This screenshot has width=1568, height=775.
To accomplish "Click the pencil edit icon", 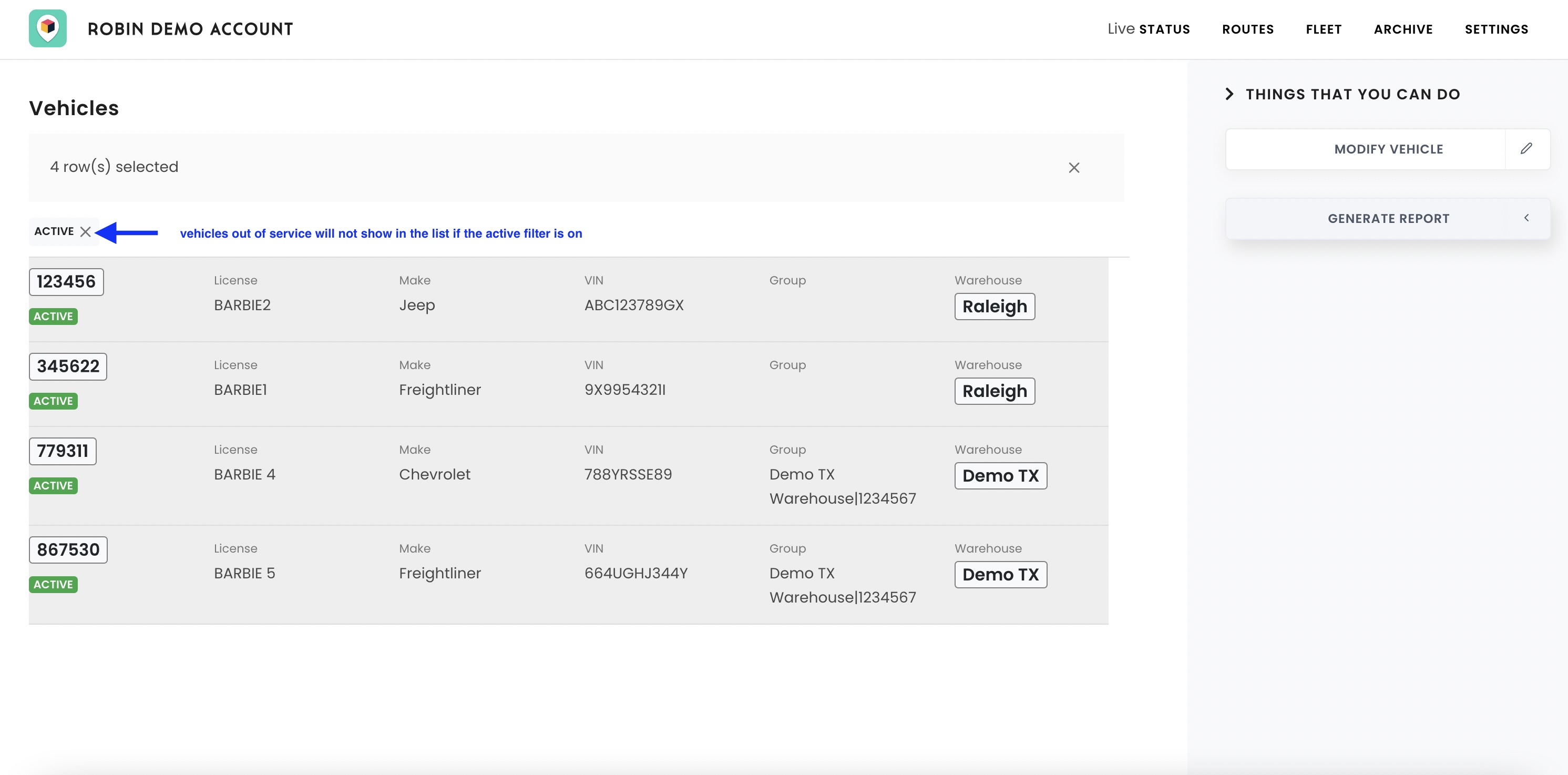I will [x=1526, y=149].
